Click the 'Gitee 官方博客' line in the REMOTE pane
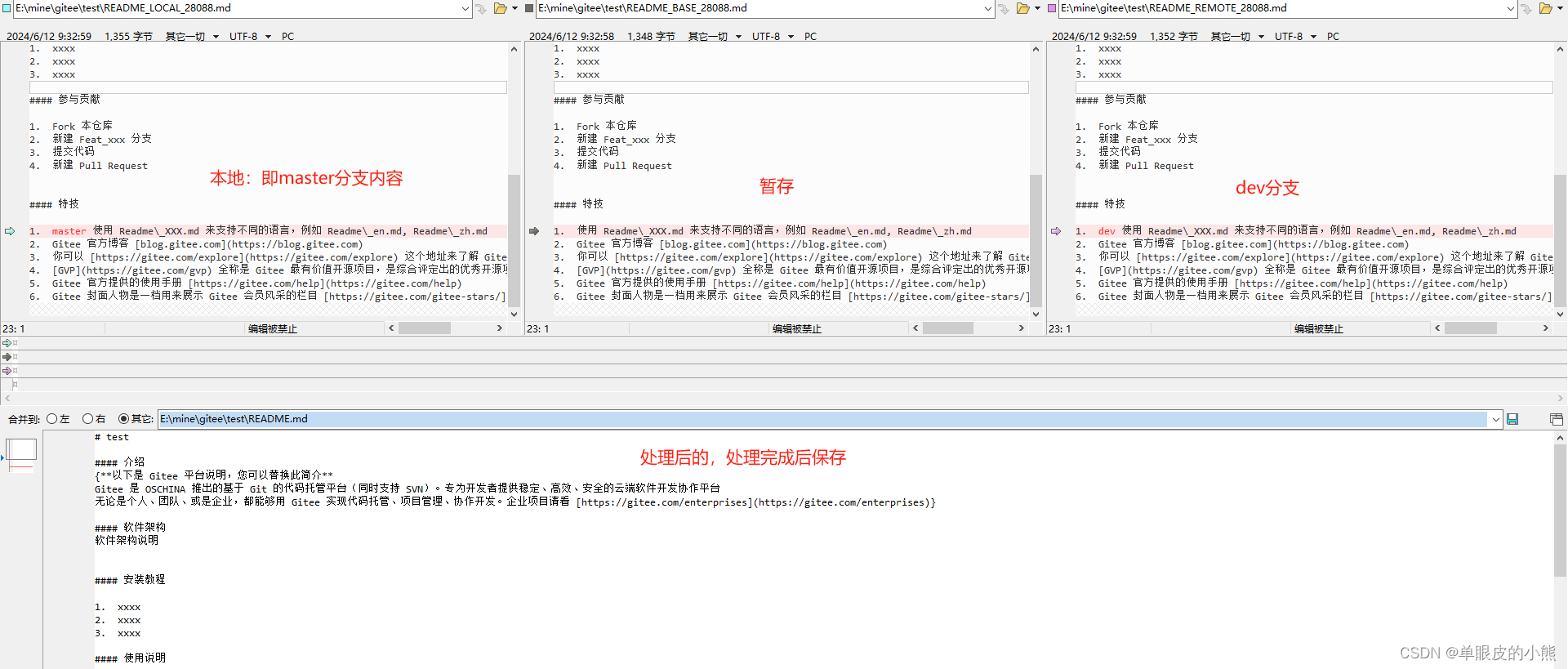Screen dimensions: 1568x669 tap(1242, 244)
